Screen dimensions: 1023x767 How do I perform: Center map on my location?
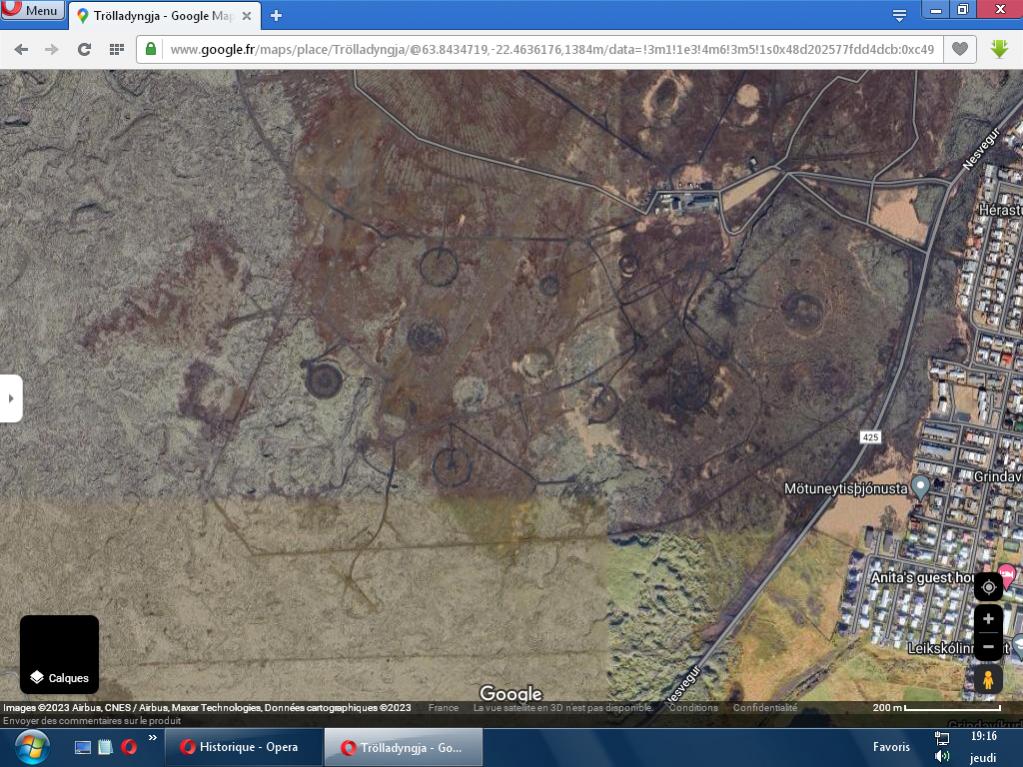(x=988, y=587)
